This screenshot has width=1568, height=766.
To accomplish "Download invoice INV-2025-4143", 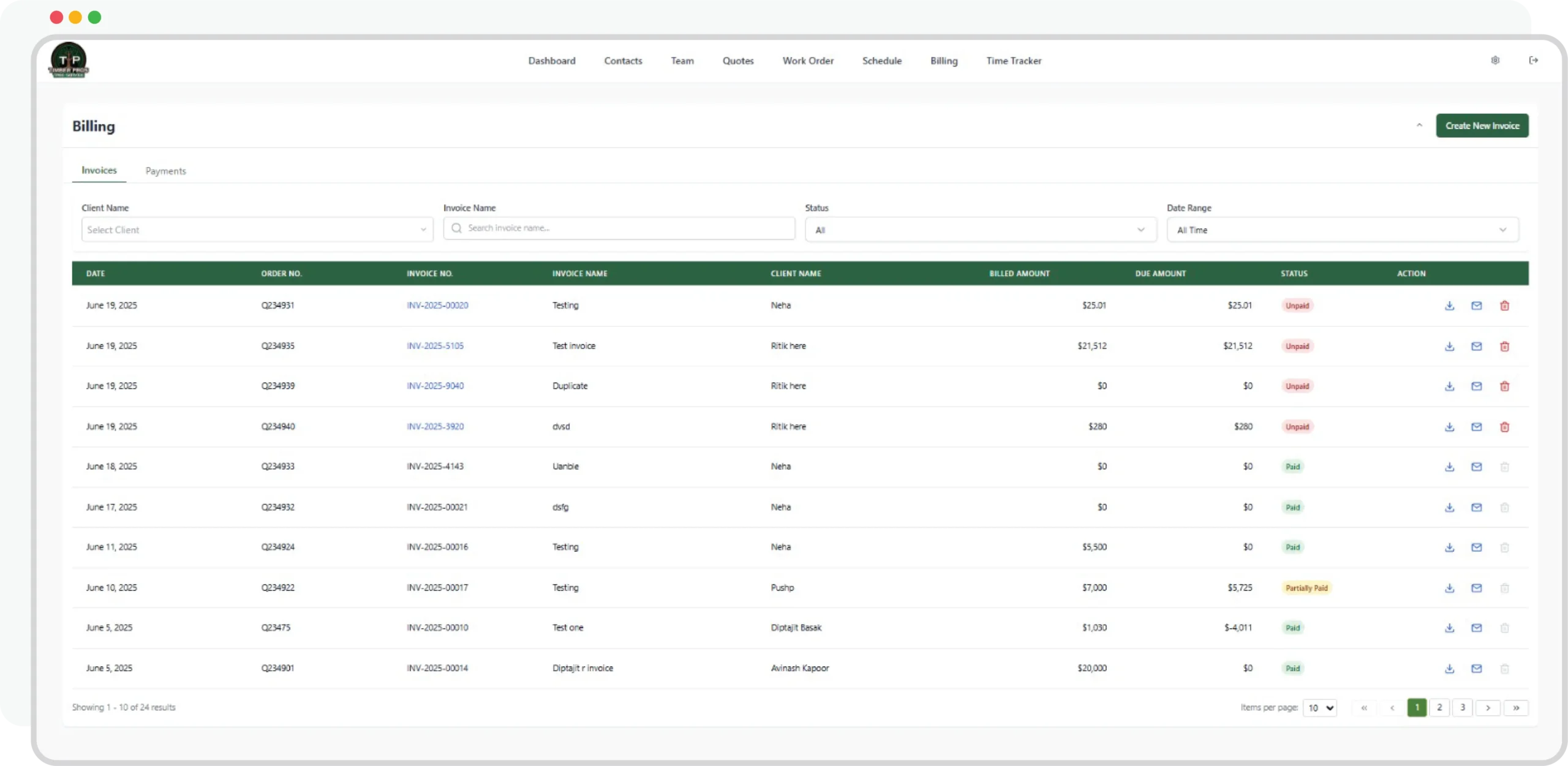I will click(1449, 467).
